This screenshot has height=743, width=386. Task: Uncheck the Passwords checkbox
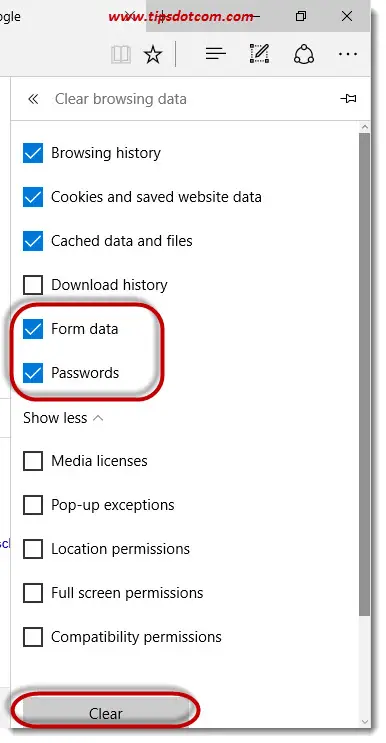(x=33, y=373)
